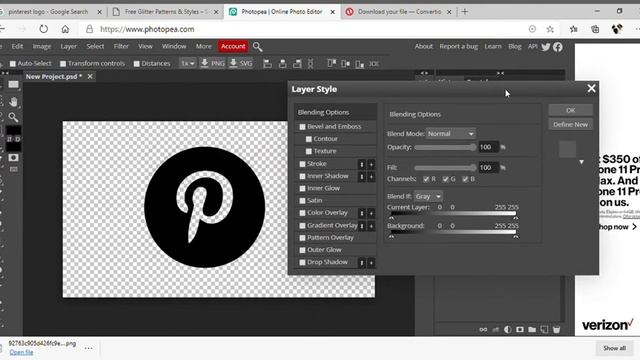The image size is (640, 360).
Task: Enable Bevel and Emboss effect
Action: click(302, 127)
